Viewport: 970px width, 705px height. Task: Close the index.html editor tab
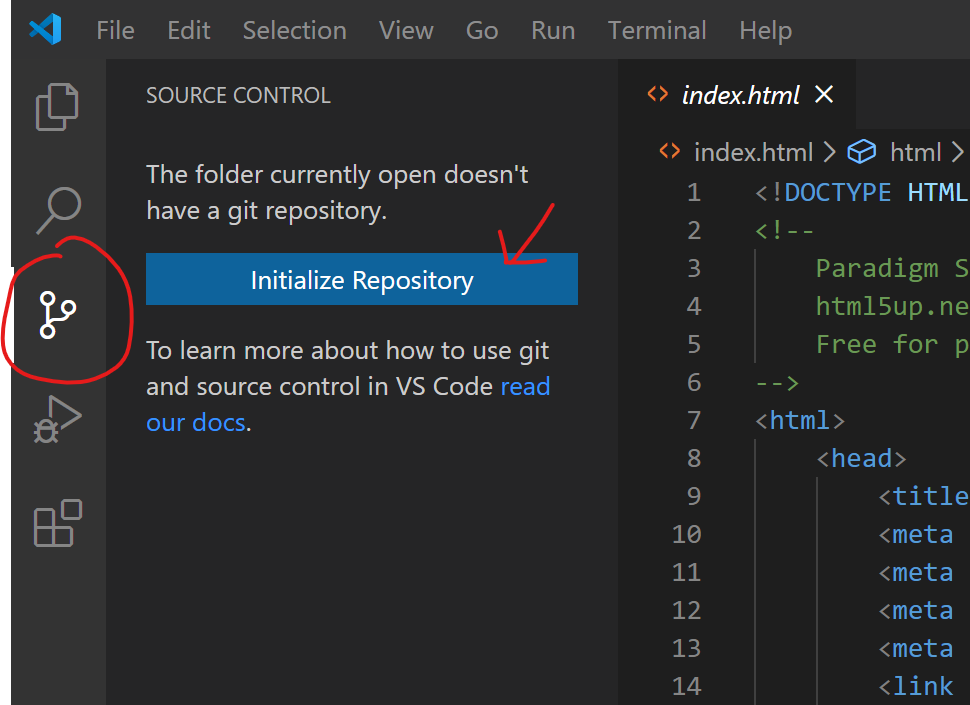point(824,94)
